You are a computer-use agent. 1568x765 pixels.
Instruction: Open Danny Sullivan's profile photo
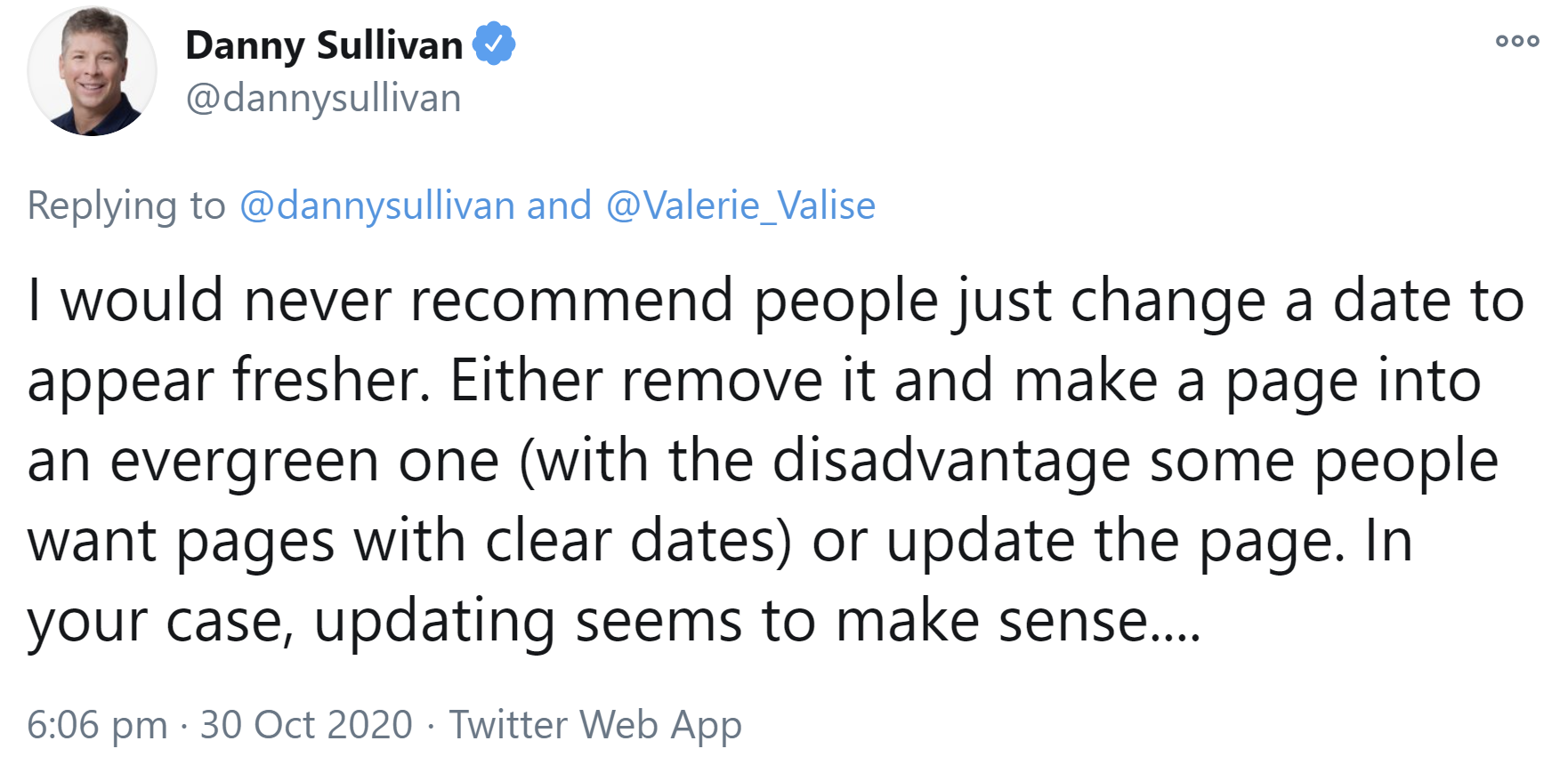92,71
